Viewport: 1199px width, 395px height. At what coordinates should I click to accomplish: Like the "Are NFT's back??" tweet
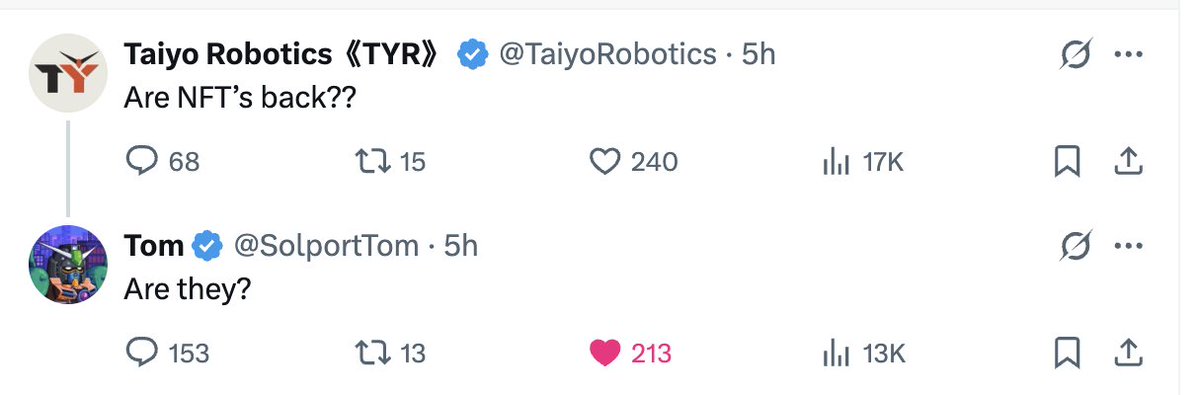pyautogui.click(x=634, y=162)
